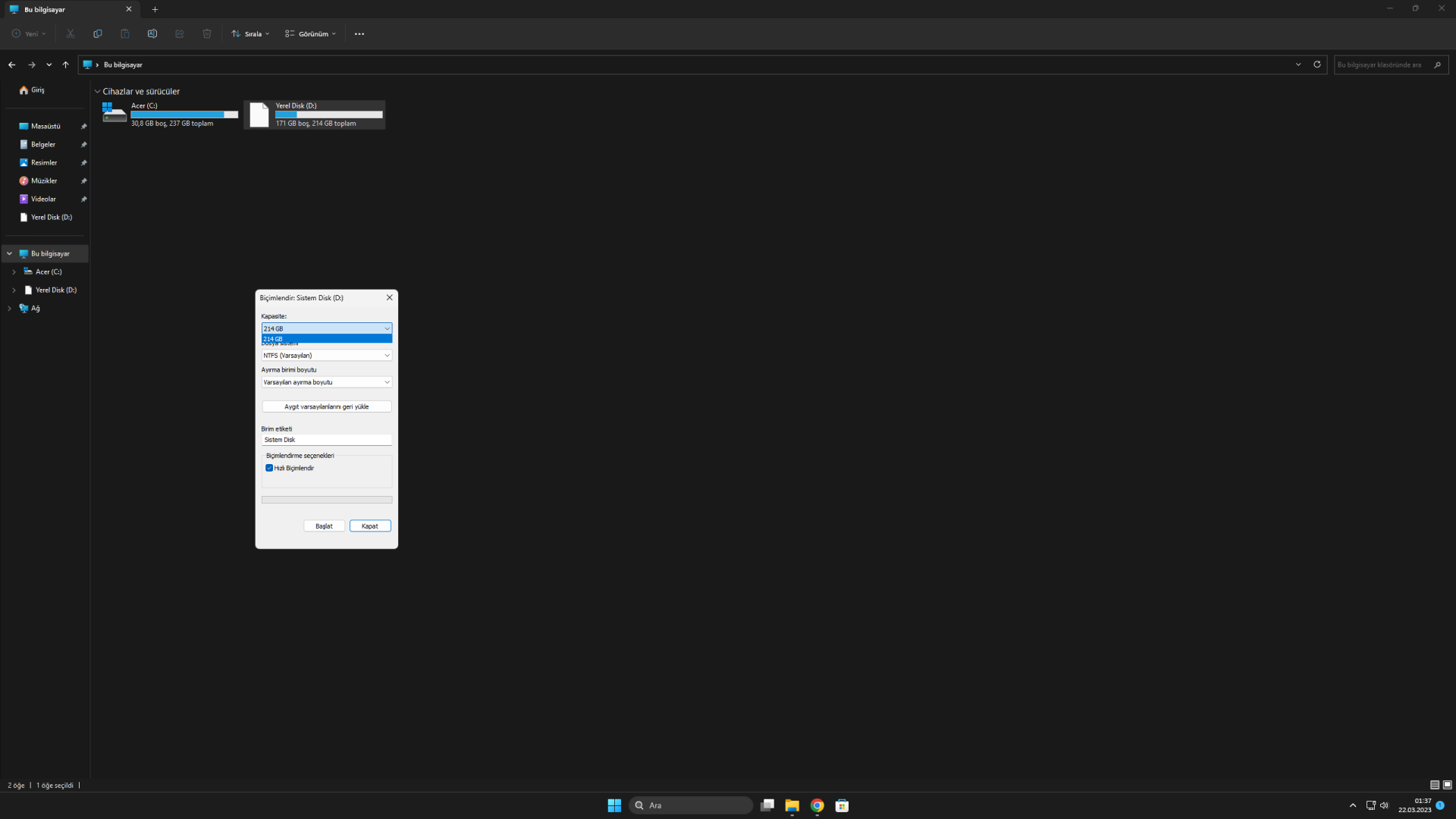Image resolution: width=1456 pixels, height=819 pixels.
Task: Open the Varsayılan ayırma boyutu dropdown
Action: pos(326,382)
